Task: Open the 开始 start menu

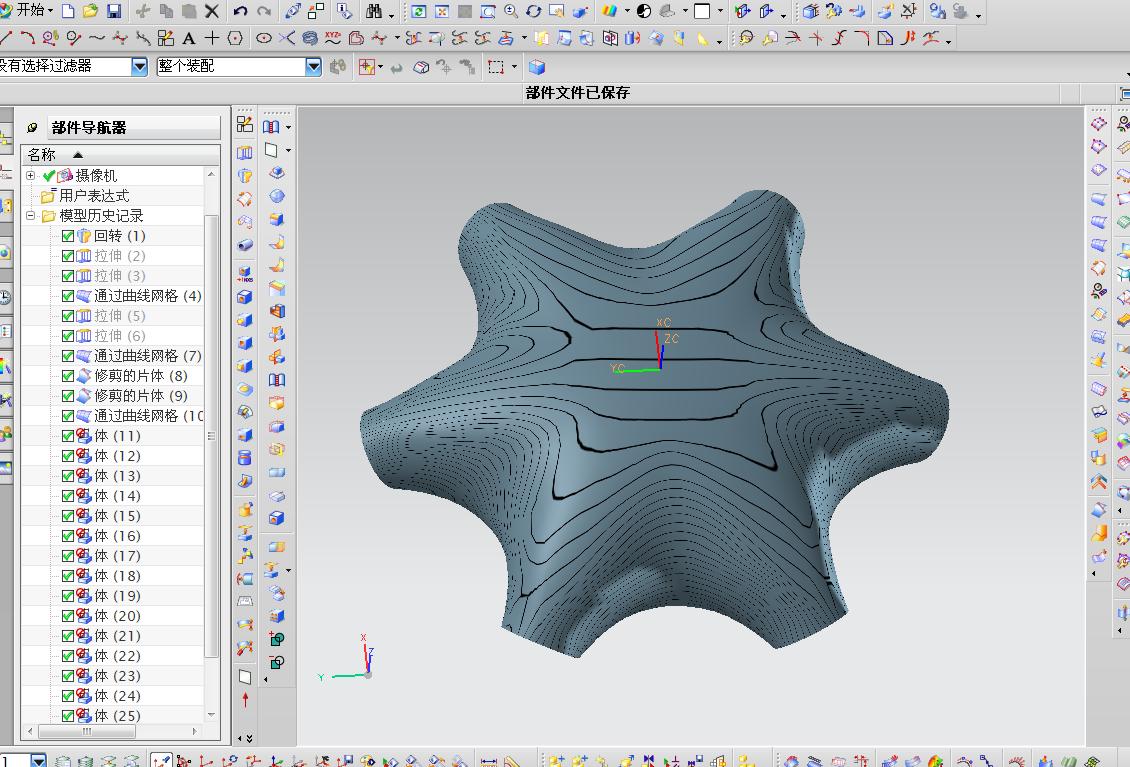Action: 28,11
